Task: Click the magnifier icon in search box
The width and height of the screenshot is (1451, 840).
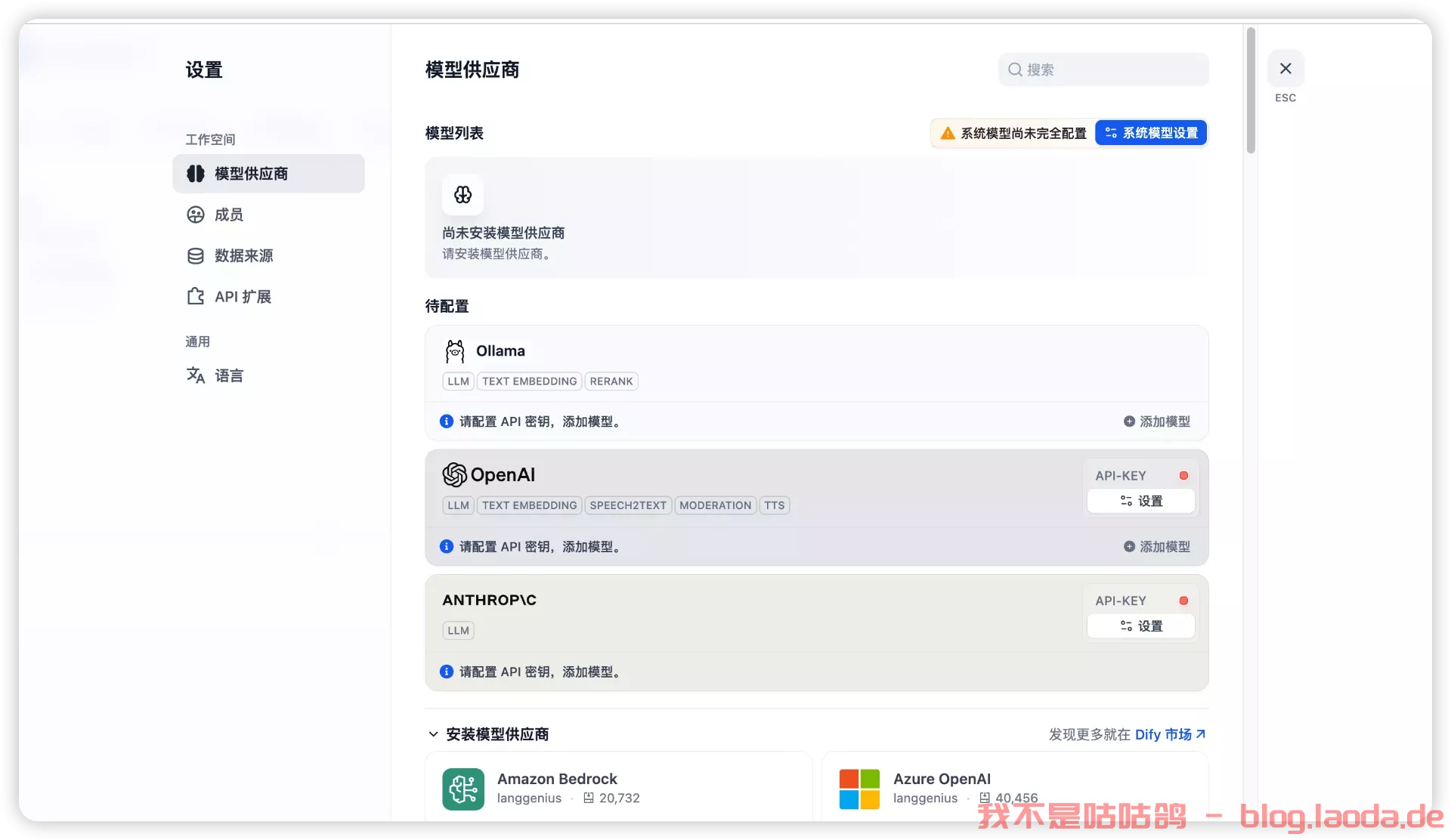Action: pyautogui.click(x=1015, y=69)
